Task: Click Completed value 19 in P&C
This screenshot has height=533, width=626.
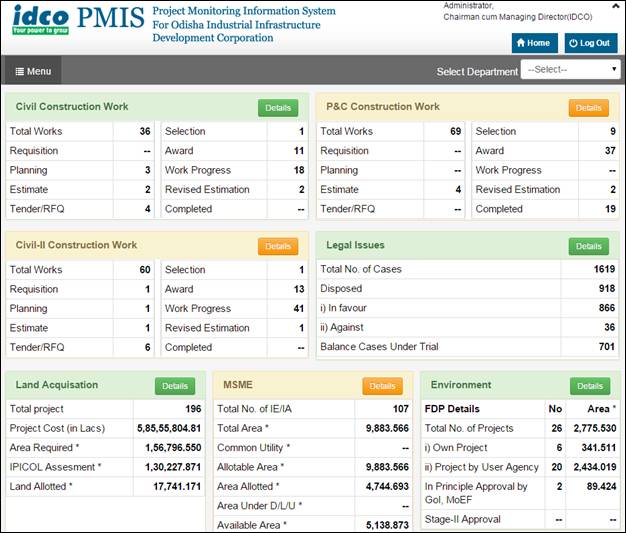Action: point(610,209)
